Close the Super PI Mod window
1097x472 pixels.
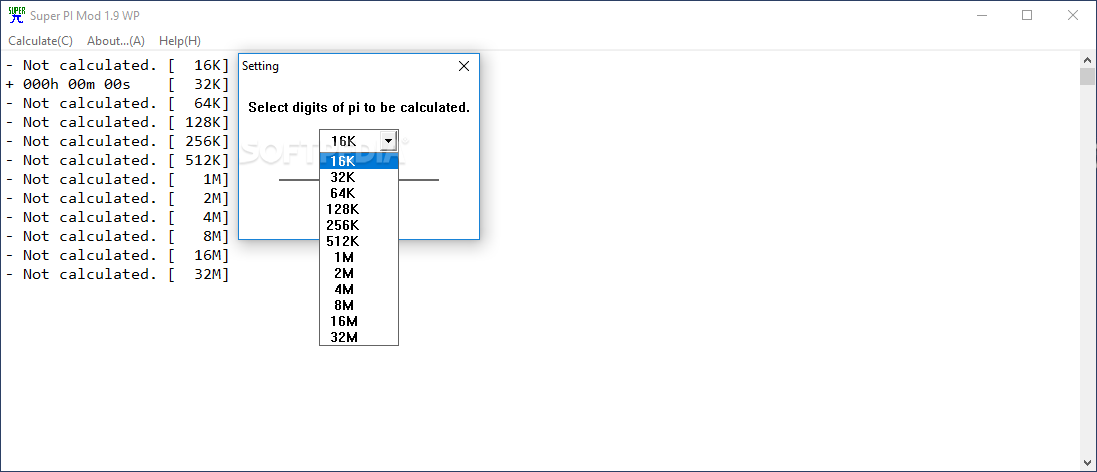pos(1072,15)
